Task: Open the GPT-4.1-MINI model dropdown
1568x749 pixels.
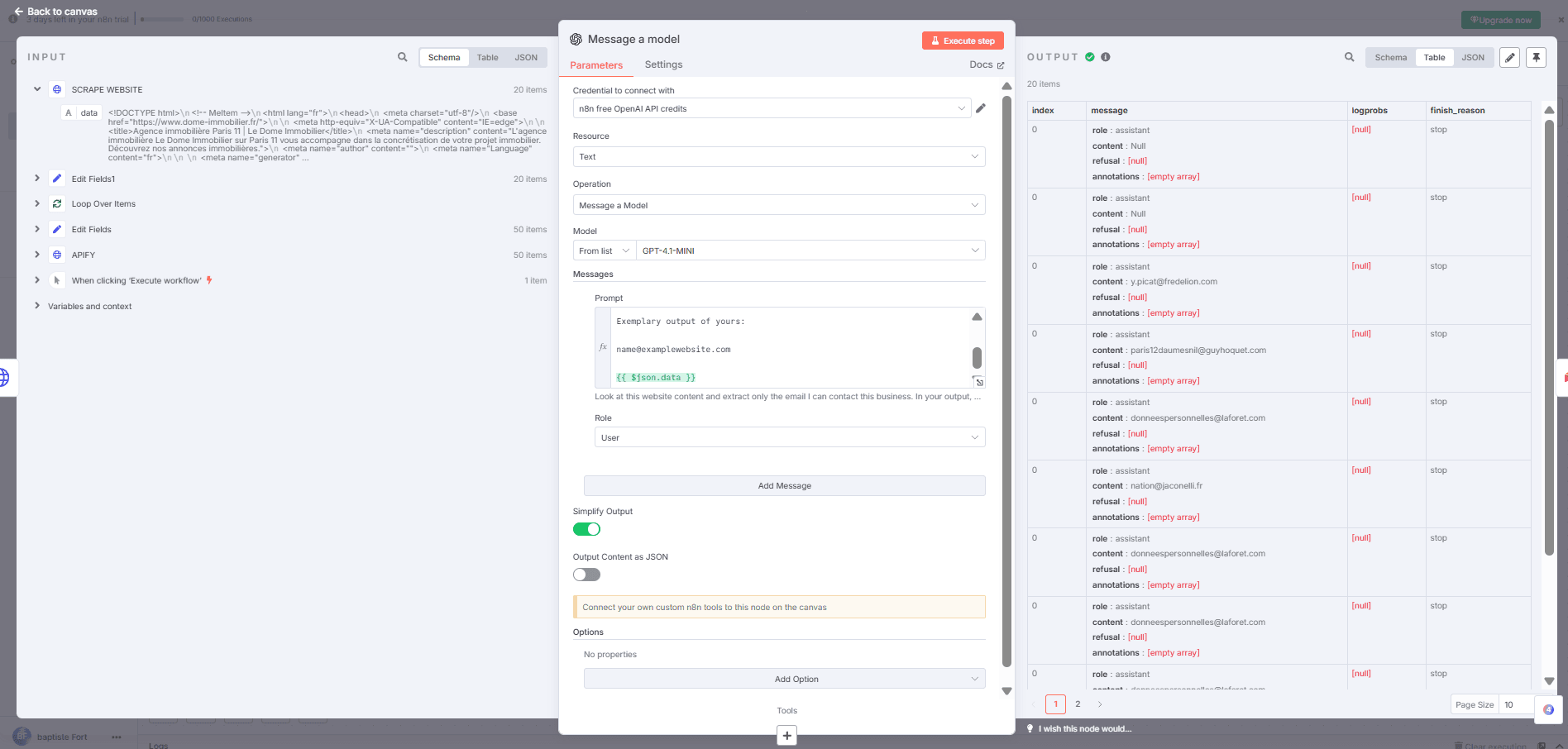Action: pos(810,250)
